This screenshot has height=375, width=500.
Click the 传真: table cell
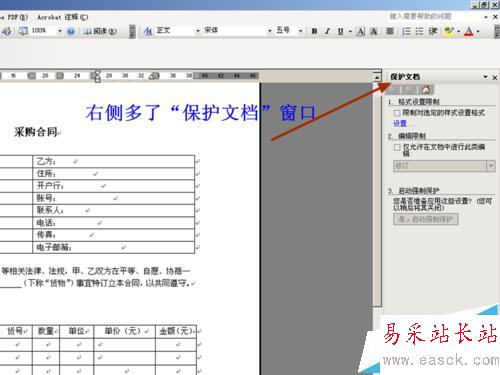pyautogui.click(x=113, y=235)
